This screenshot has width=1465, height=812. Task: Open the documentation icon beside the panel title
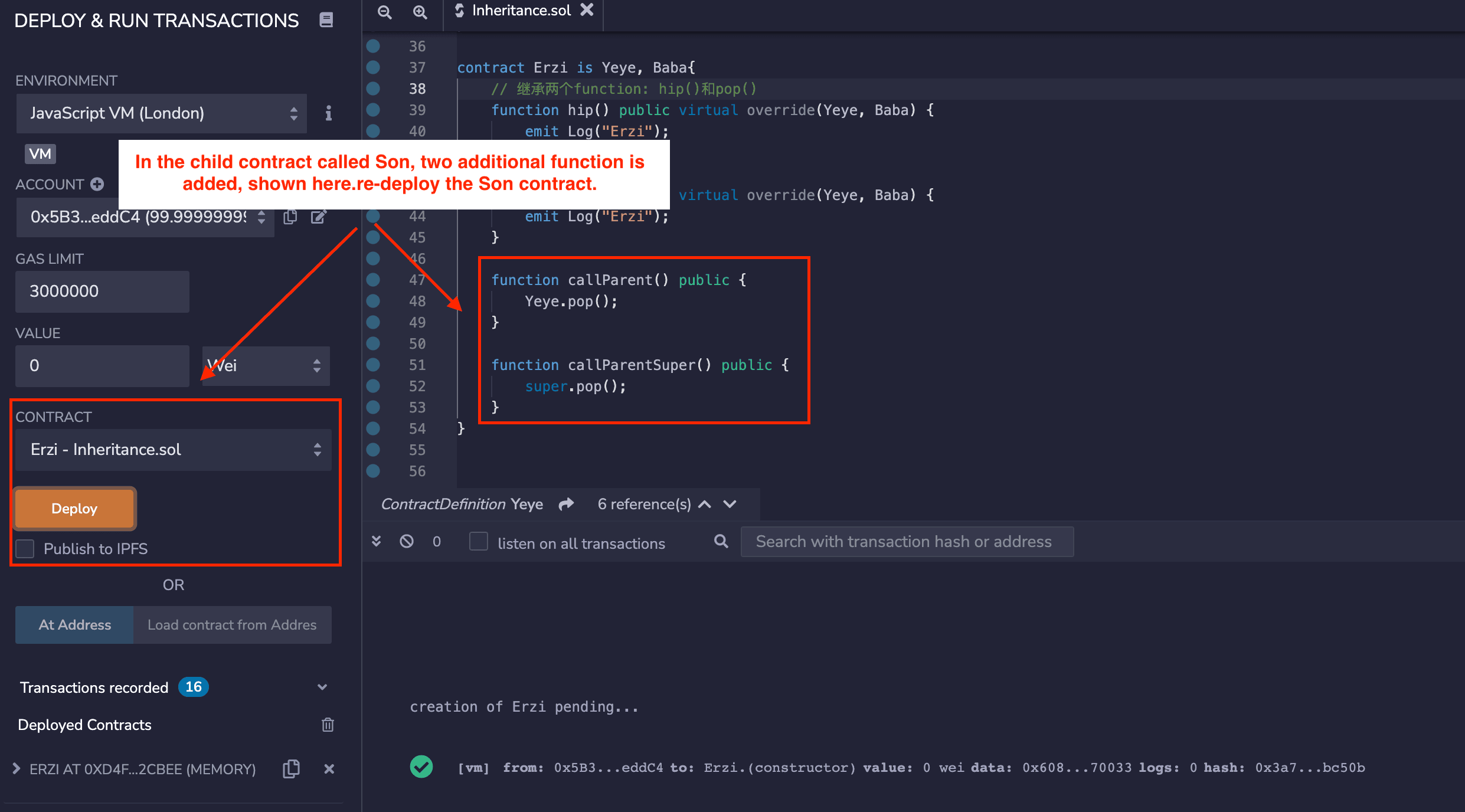click(326, 20)
